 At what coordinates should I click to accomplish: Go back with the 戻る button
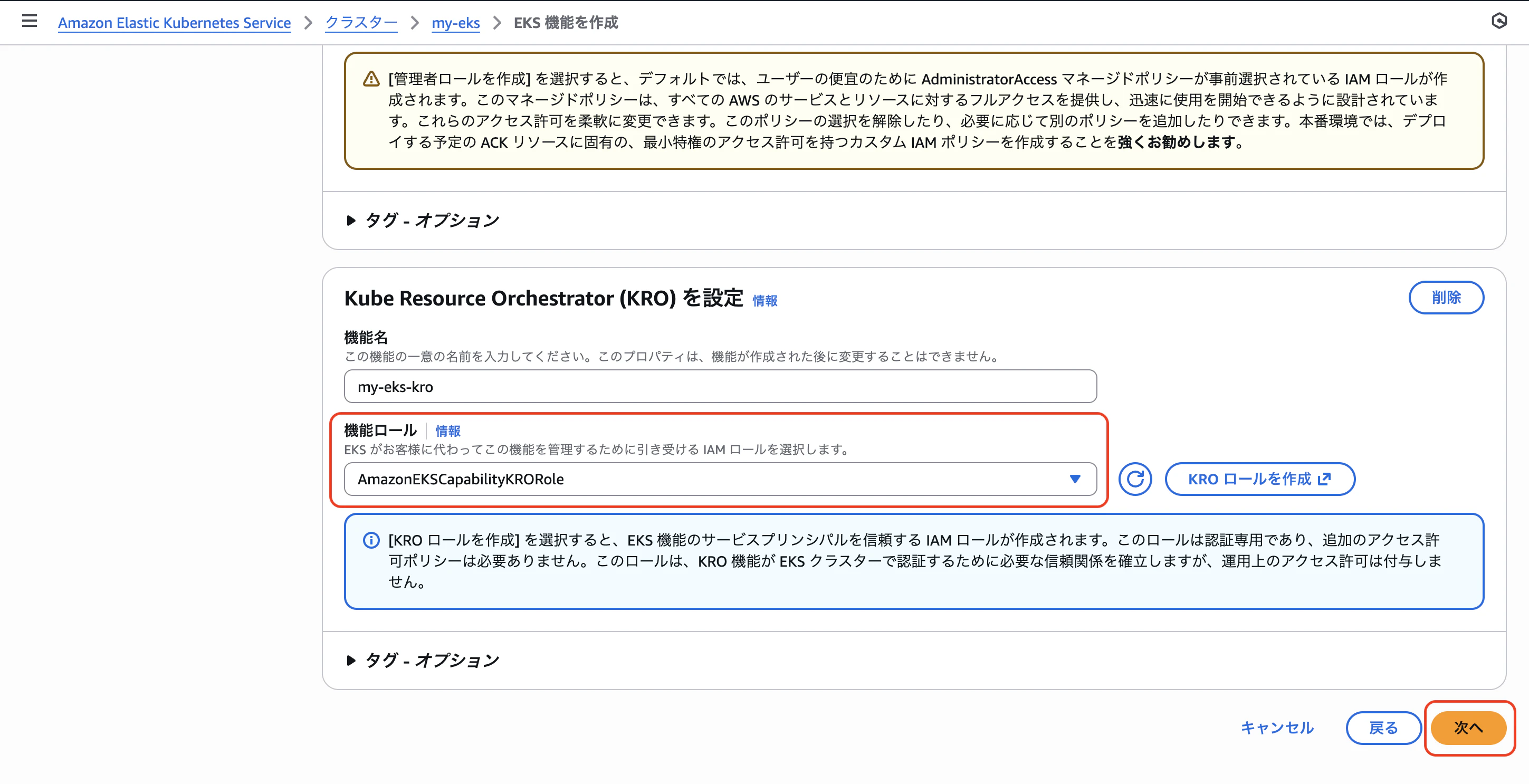coord(1383,728)
